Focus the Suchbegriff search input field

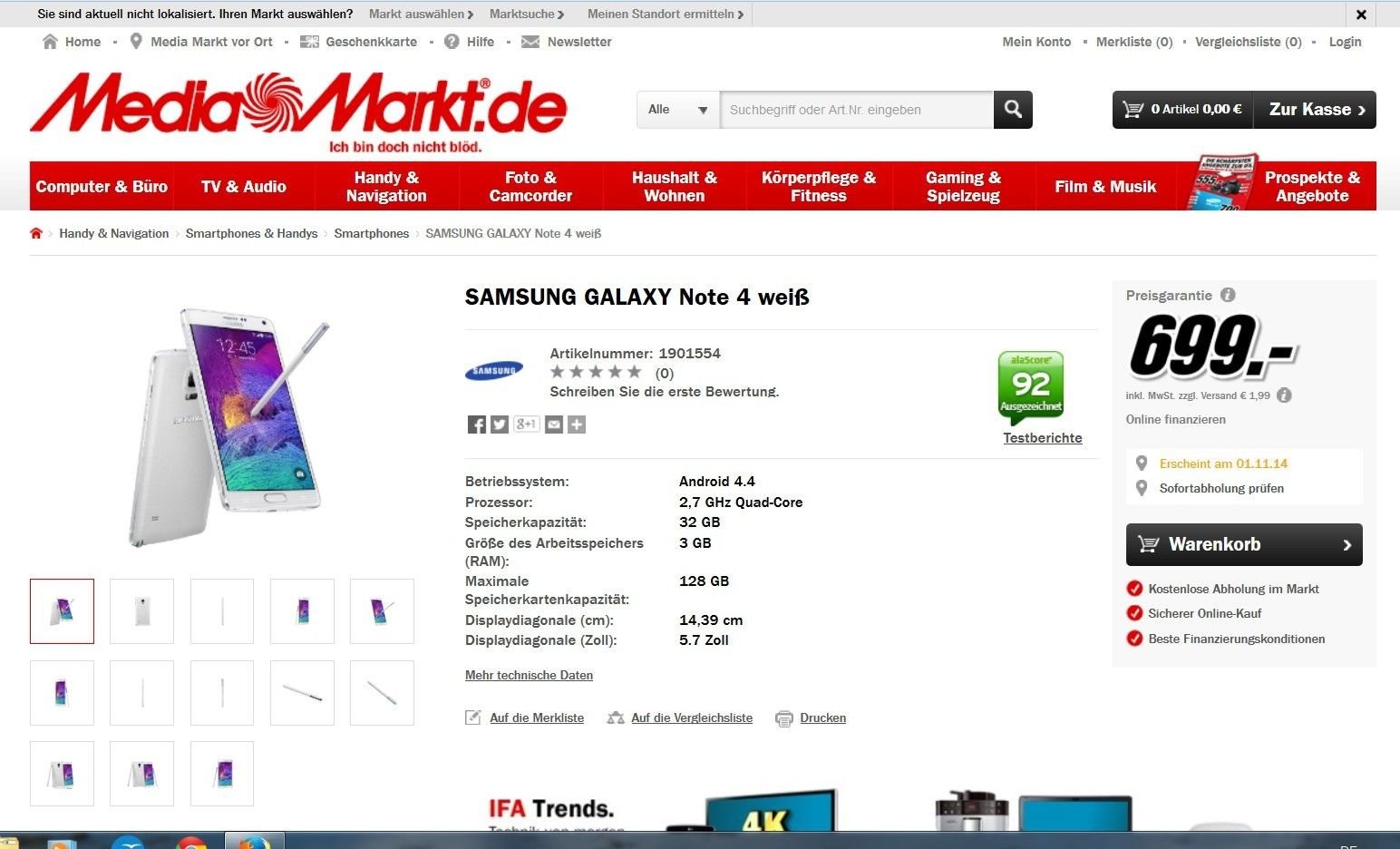coord(857,110)
